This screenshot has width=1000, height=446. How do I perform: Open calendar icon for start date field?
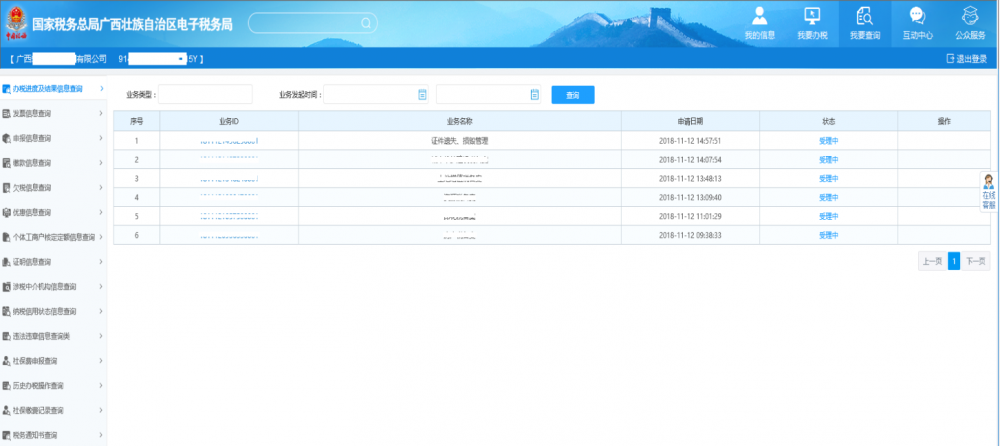422,94
